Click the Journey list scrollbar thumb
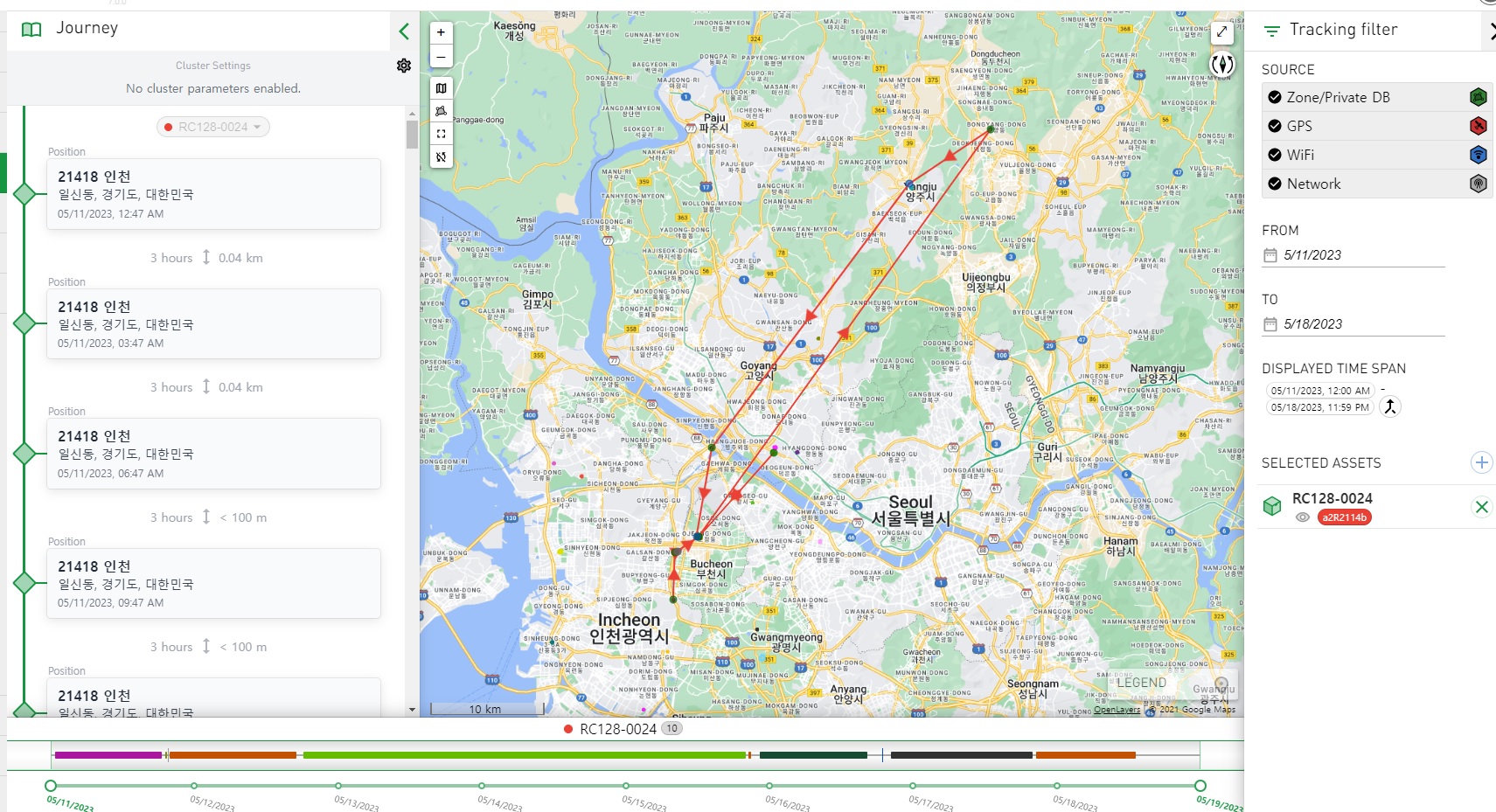 [412, 135]
